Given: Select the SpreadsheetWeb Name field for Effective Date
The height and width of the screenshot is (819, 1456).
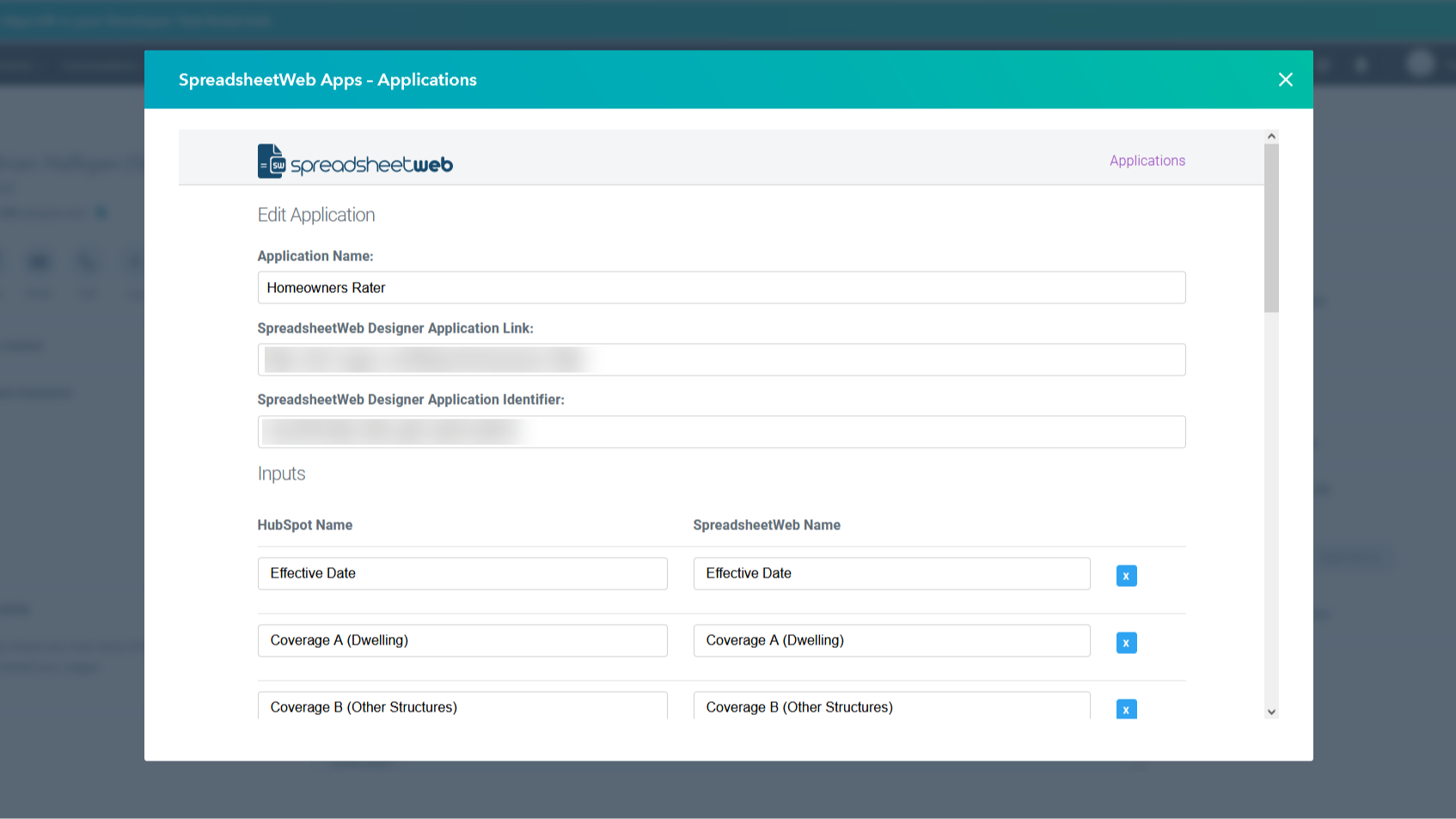Looking at the screenshot, I should [x=891, y=573].
